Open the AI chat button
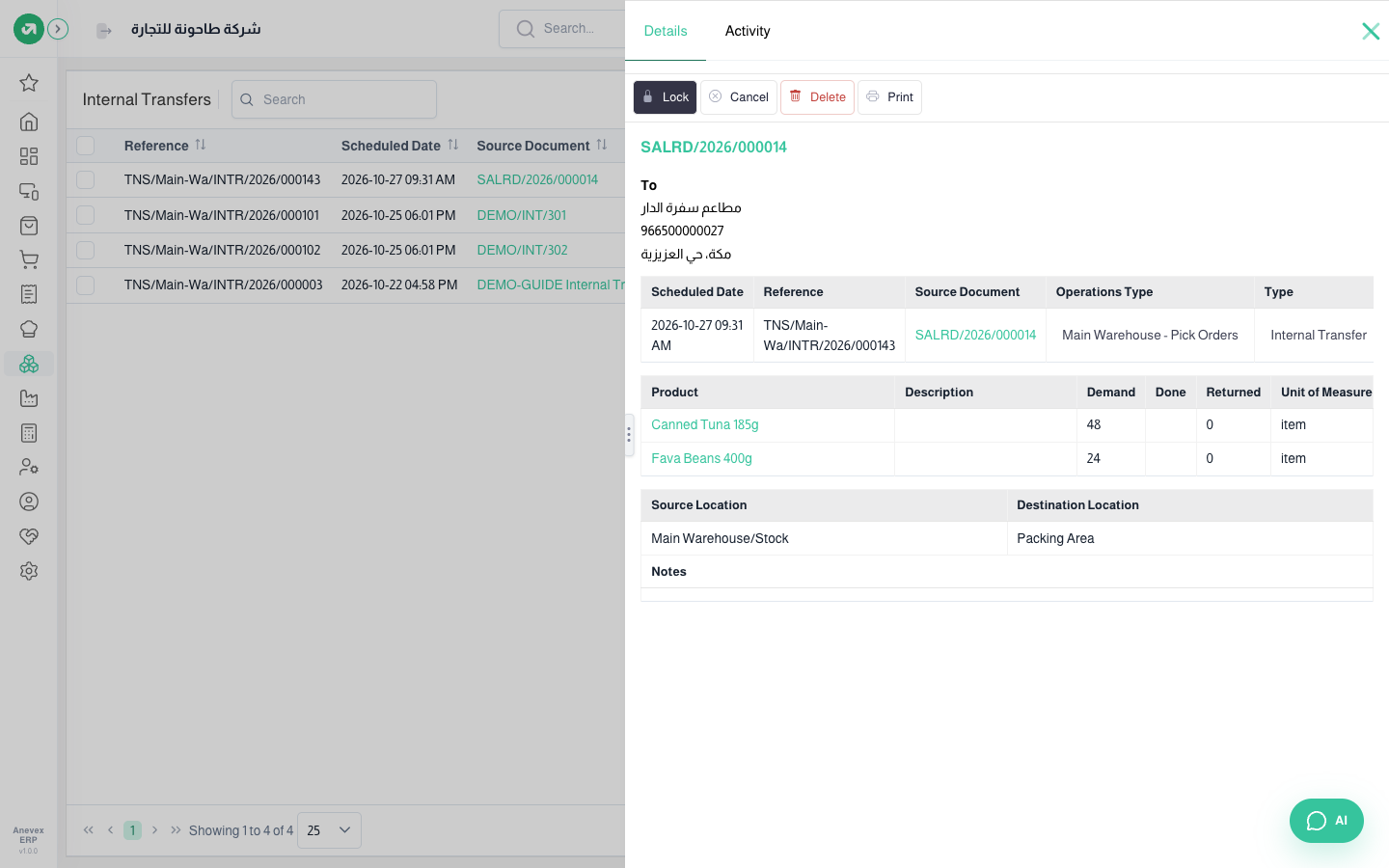Image resolution: width=1389 pixels, height=868 pixels. [x=1326, y=821]
